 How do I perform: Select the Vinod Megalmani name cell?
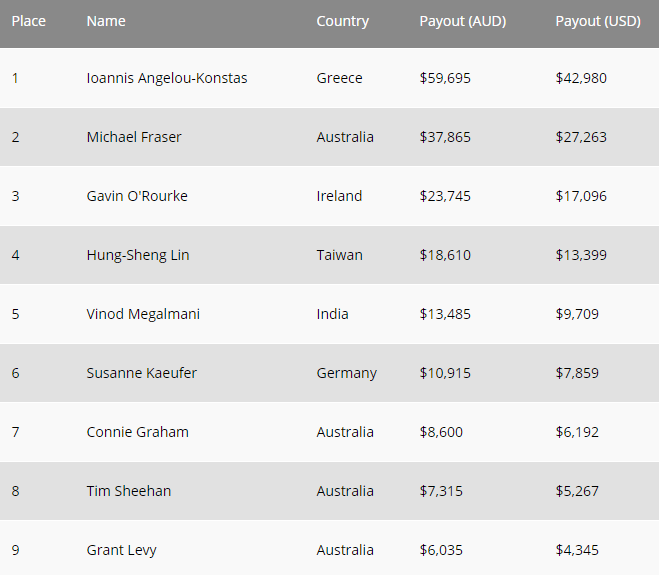click(x=143, y=314)
